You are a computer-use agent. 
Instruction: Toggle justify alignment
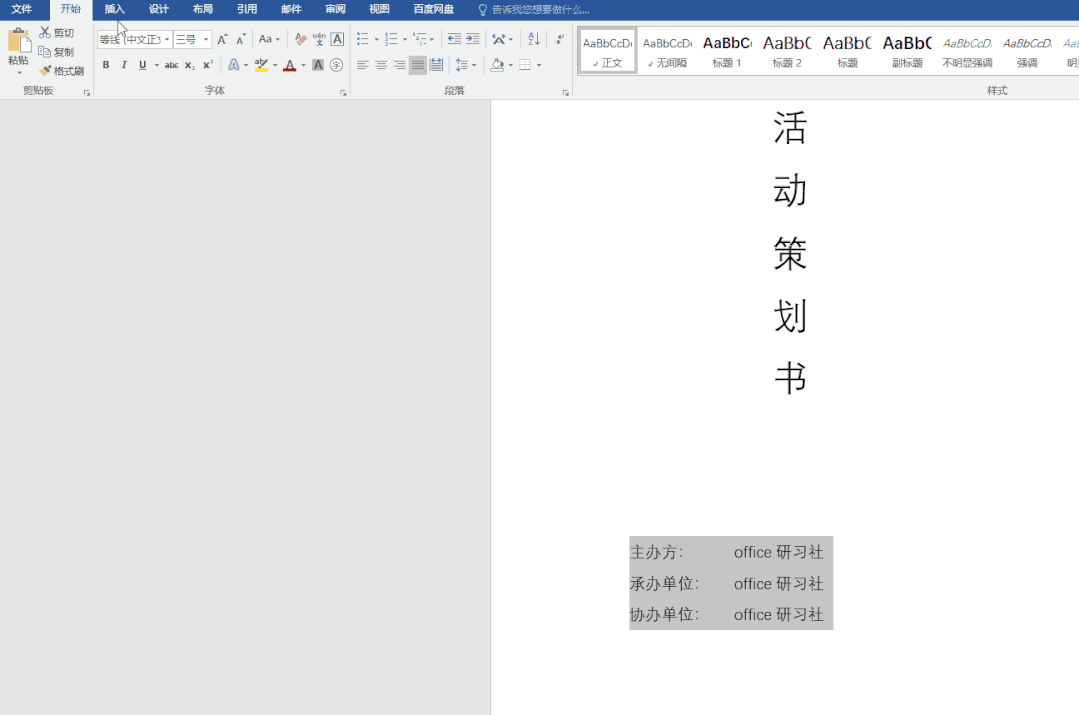coord(418,65)
